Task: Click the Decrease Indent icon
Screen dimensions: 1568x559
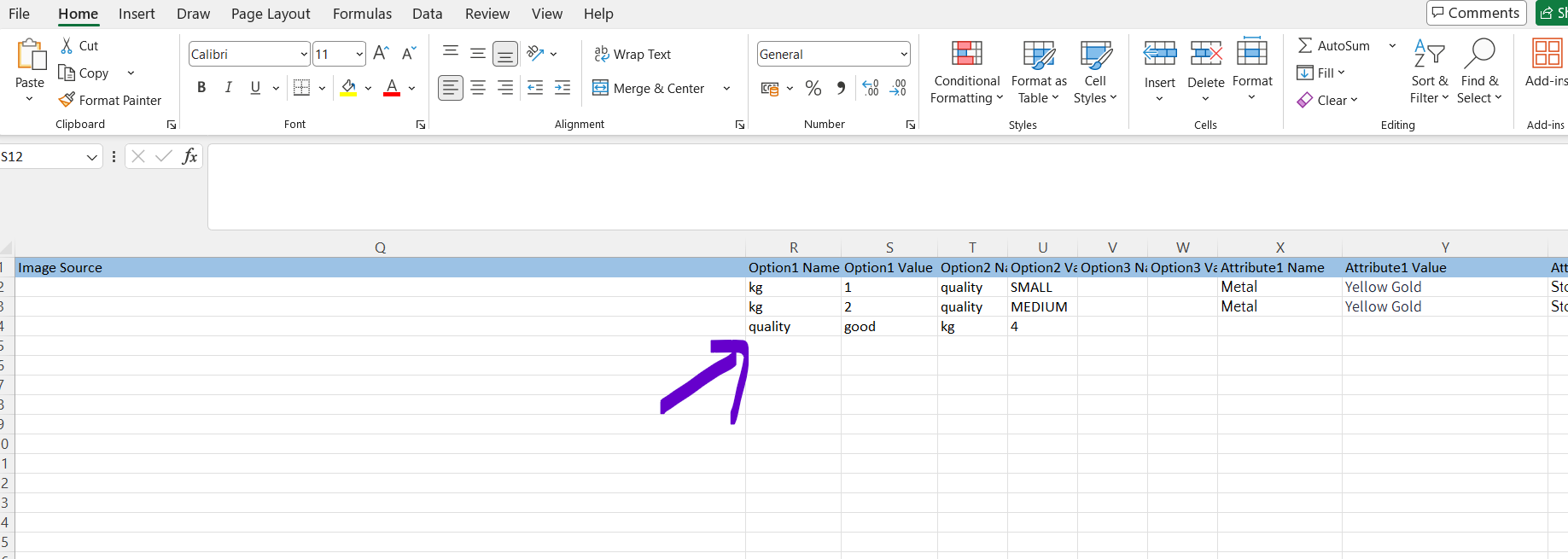Action: click(x=535, y=87)
